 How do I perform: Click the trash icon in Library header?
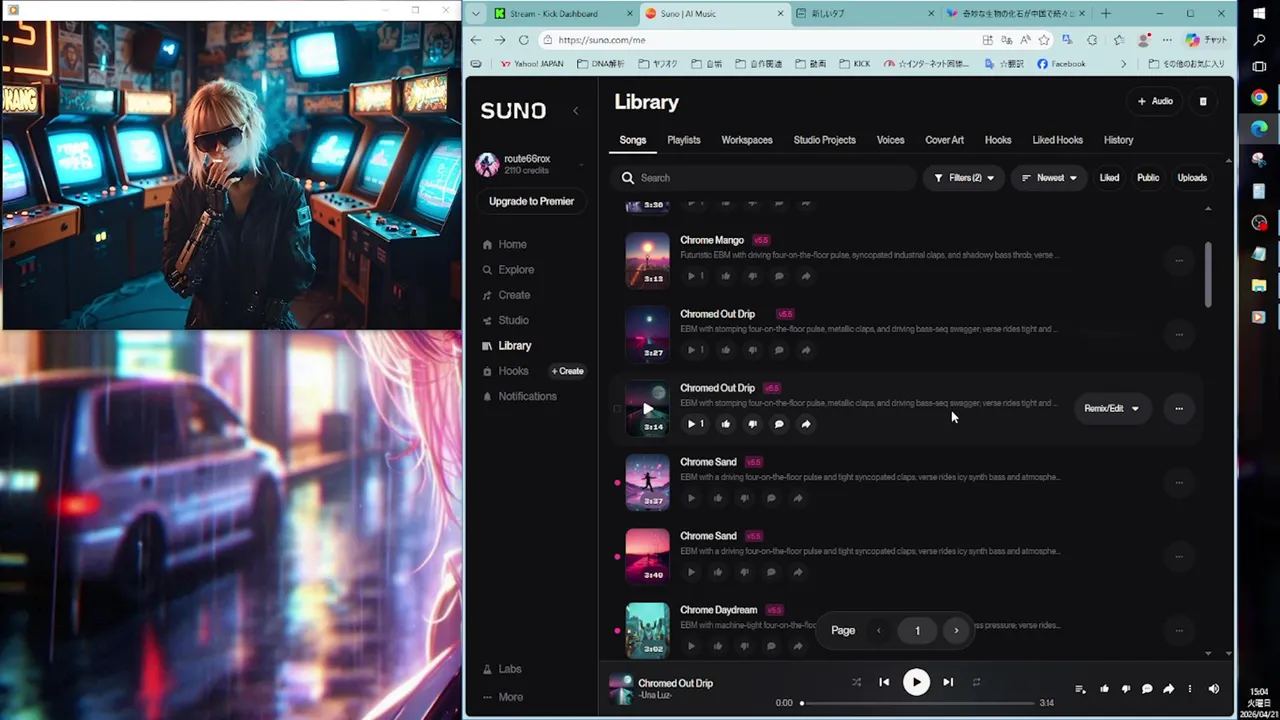pos(1203,101)
